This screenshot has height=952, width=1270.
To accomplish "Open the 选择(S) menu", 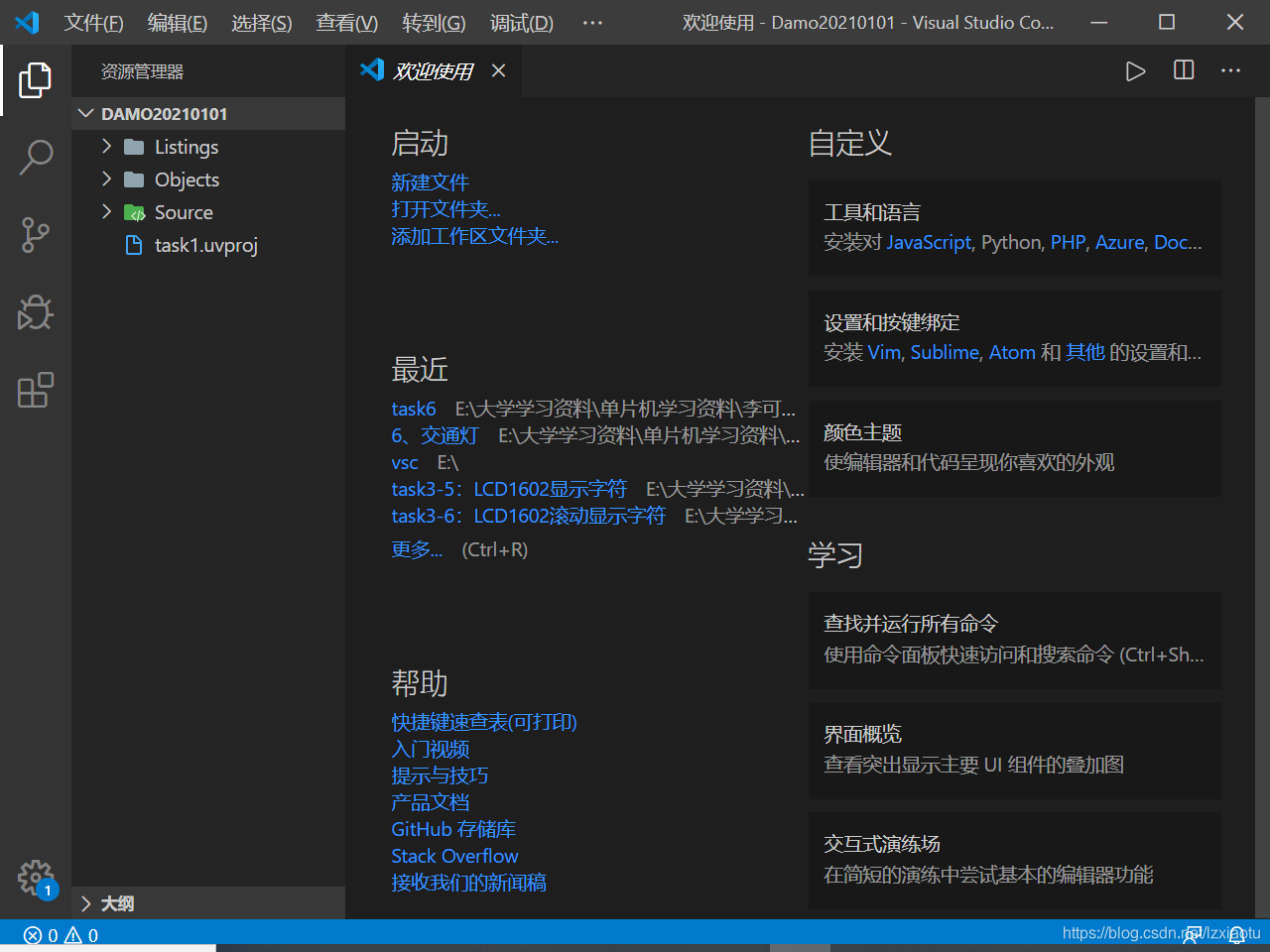I will pos(262,23).
